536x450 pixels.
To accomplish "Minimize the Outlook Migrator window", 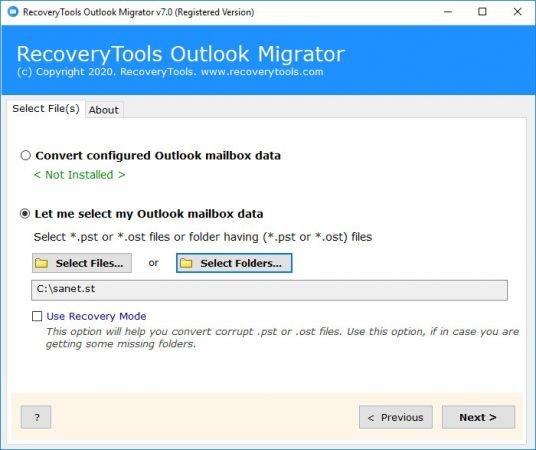I will tap(448, 12).
